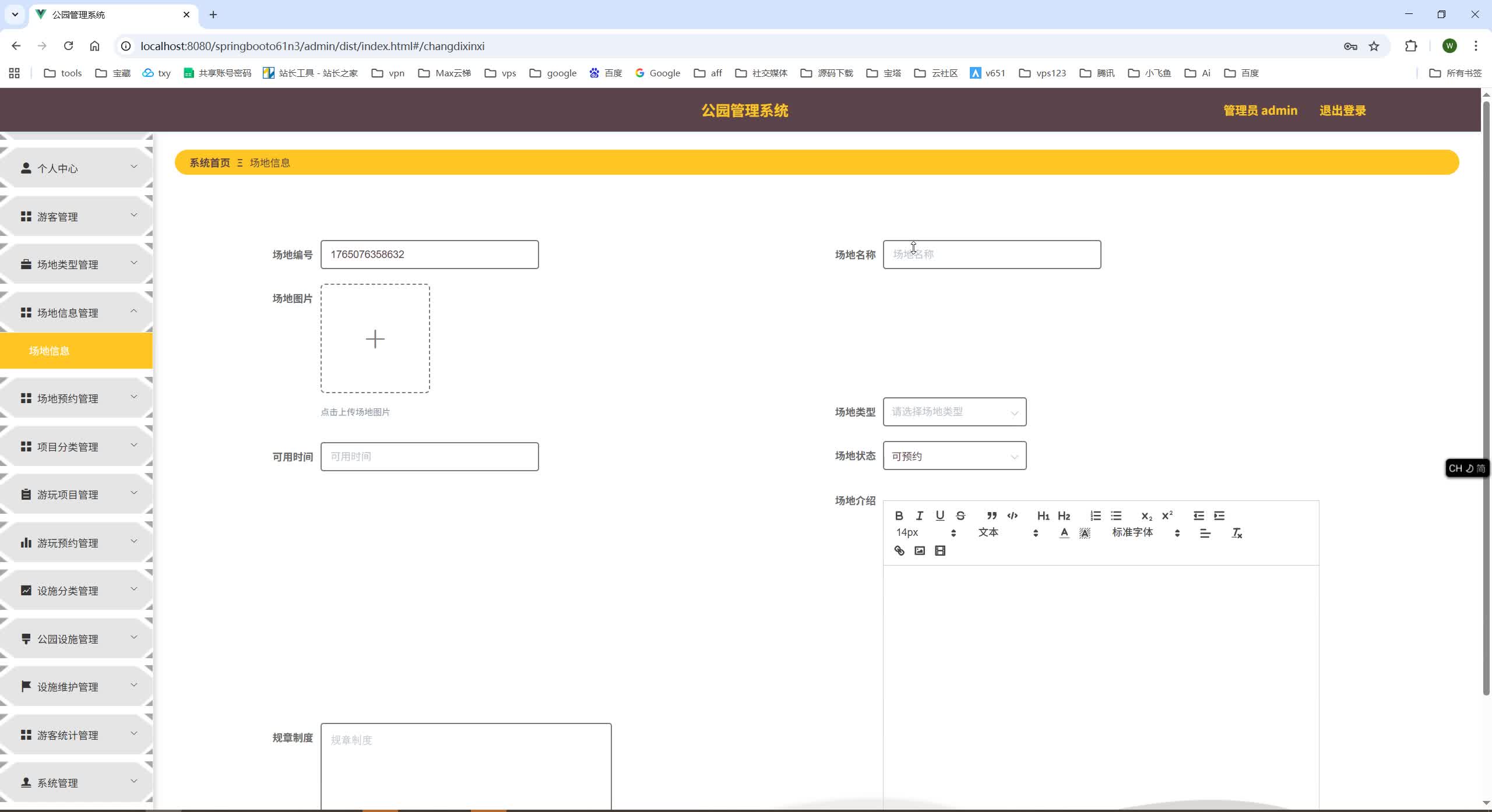Image resolution: width=1492 pixels, height=812 pixels.
Task: Open the font color picker in the editor
Action: (1064, 532)
